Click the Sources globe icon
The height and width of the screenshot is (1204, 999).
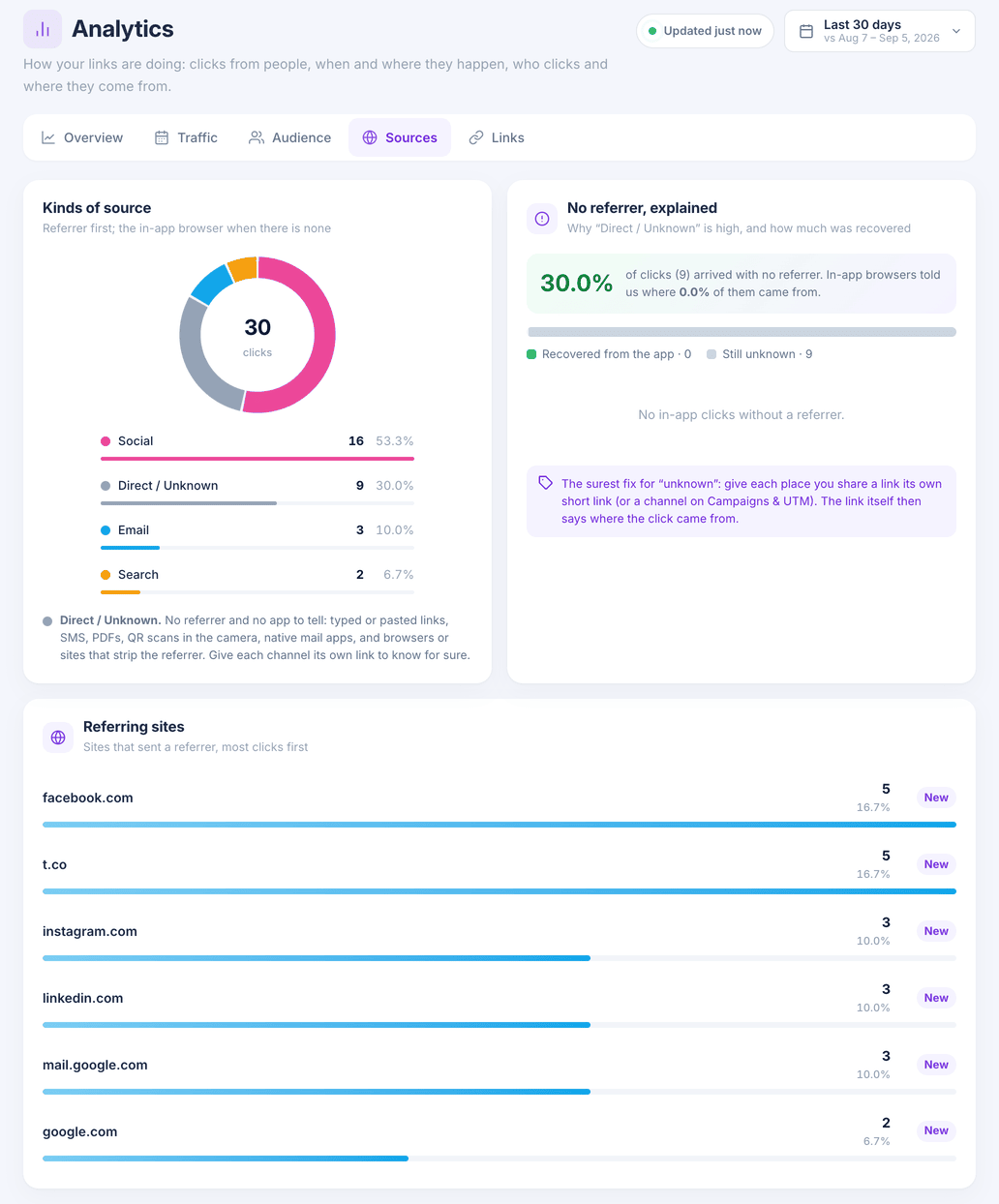[x=370, y=137]
